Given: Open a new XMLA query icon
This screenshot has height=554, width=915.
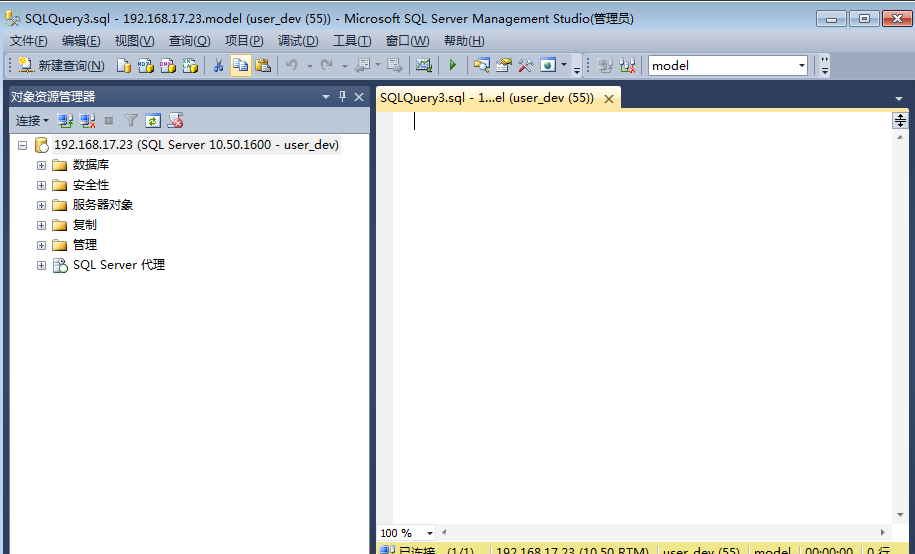Looking at the screenshot, I should (x=190, y=65).
